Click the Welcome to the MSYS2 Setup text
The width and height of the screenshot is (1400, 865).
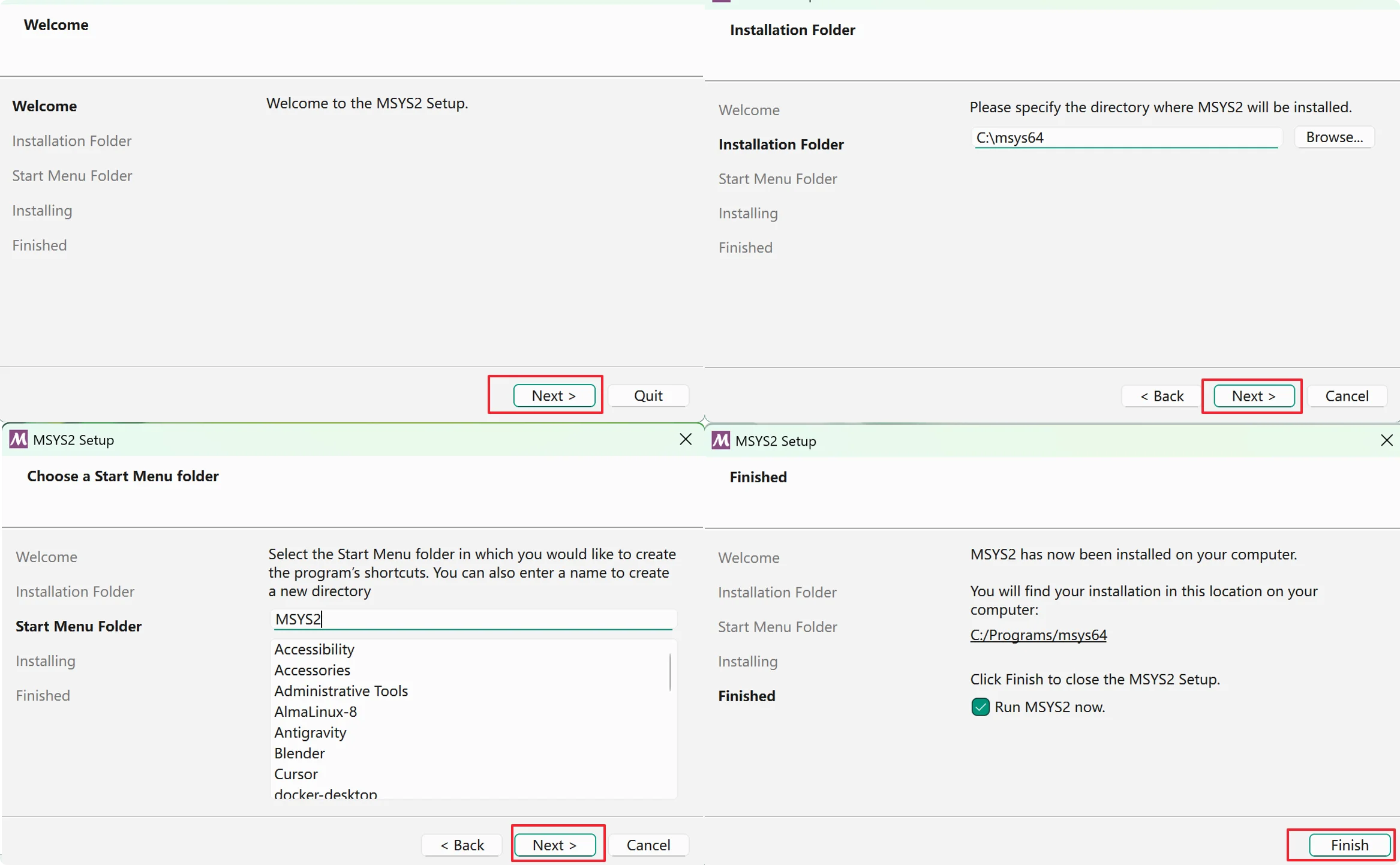tap(367, 103)
